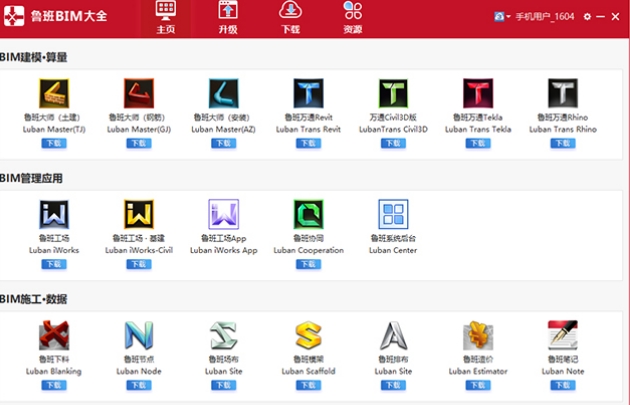
Task: Download Luban Blanking
Action: (x=54, y=385)
